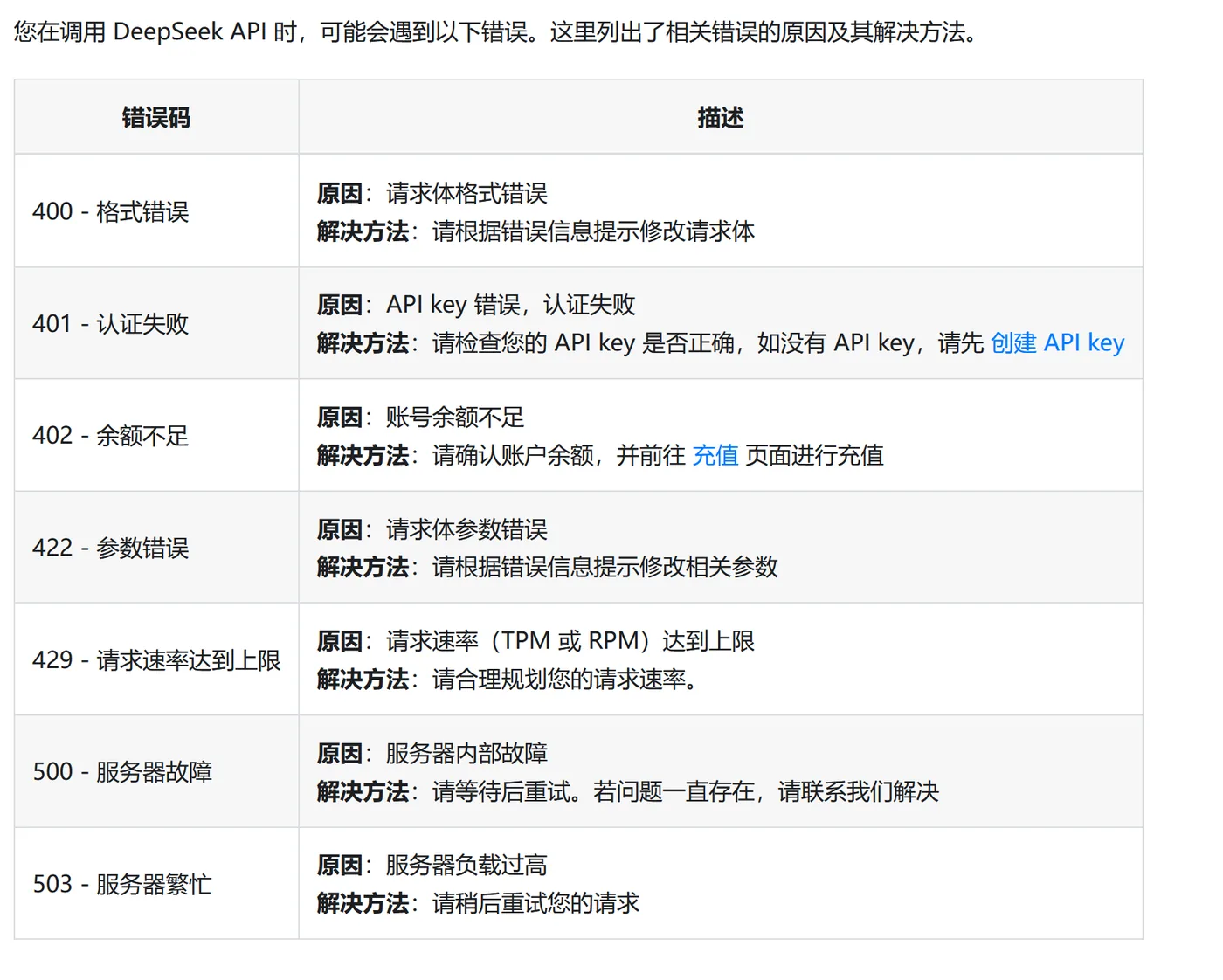Click the text '请求速率（TPM 或 RPM）达到上限'
The image size is (1223, 980).
[x=570, y=641]
